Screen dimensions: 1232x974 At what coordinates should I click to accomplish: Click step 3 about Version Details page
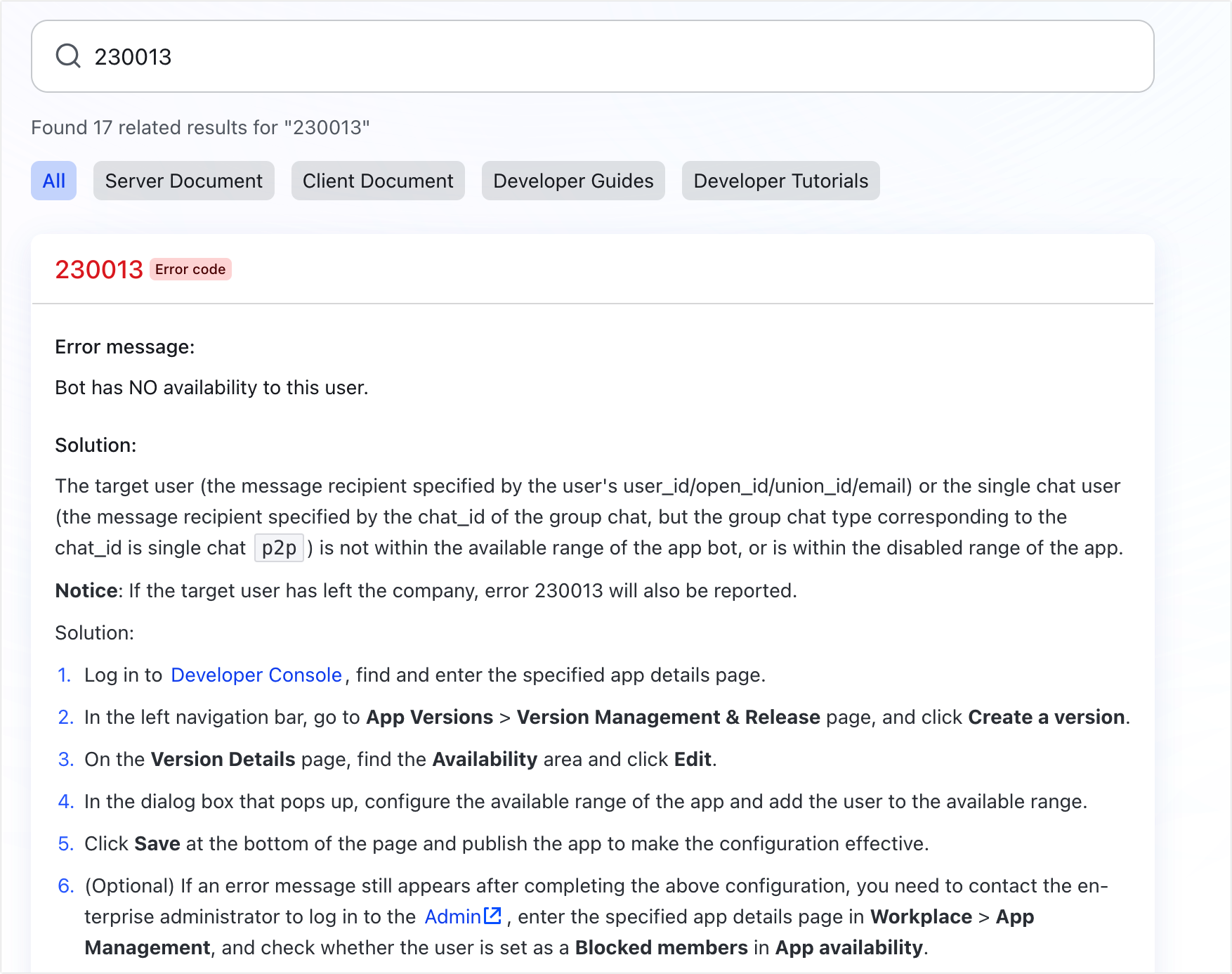(x=400, y=759)
